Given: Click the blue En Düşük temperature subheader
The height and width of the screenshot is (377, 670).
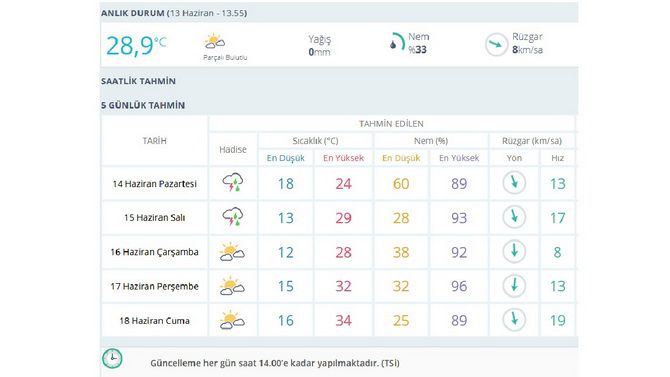Looking at the screenshot, I should click(285, 158).
